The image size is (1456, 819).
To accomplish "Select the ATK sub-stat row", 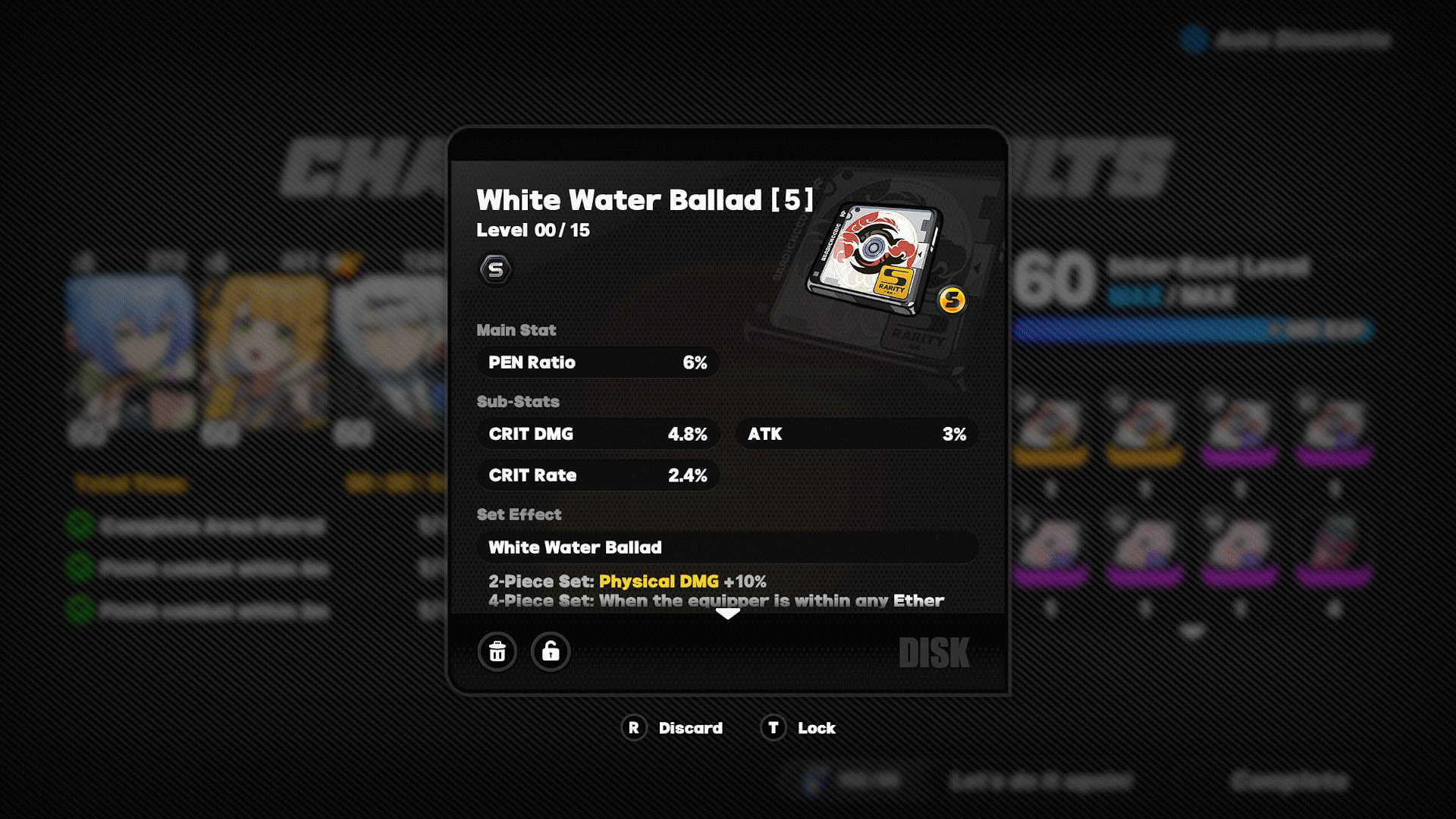I will (x=858, y=435).
